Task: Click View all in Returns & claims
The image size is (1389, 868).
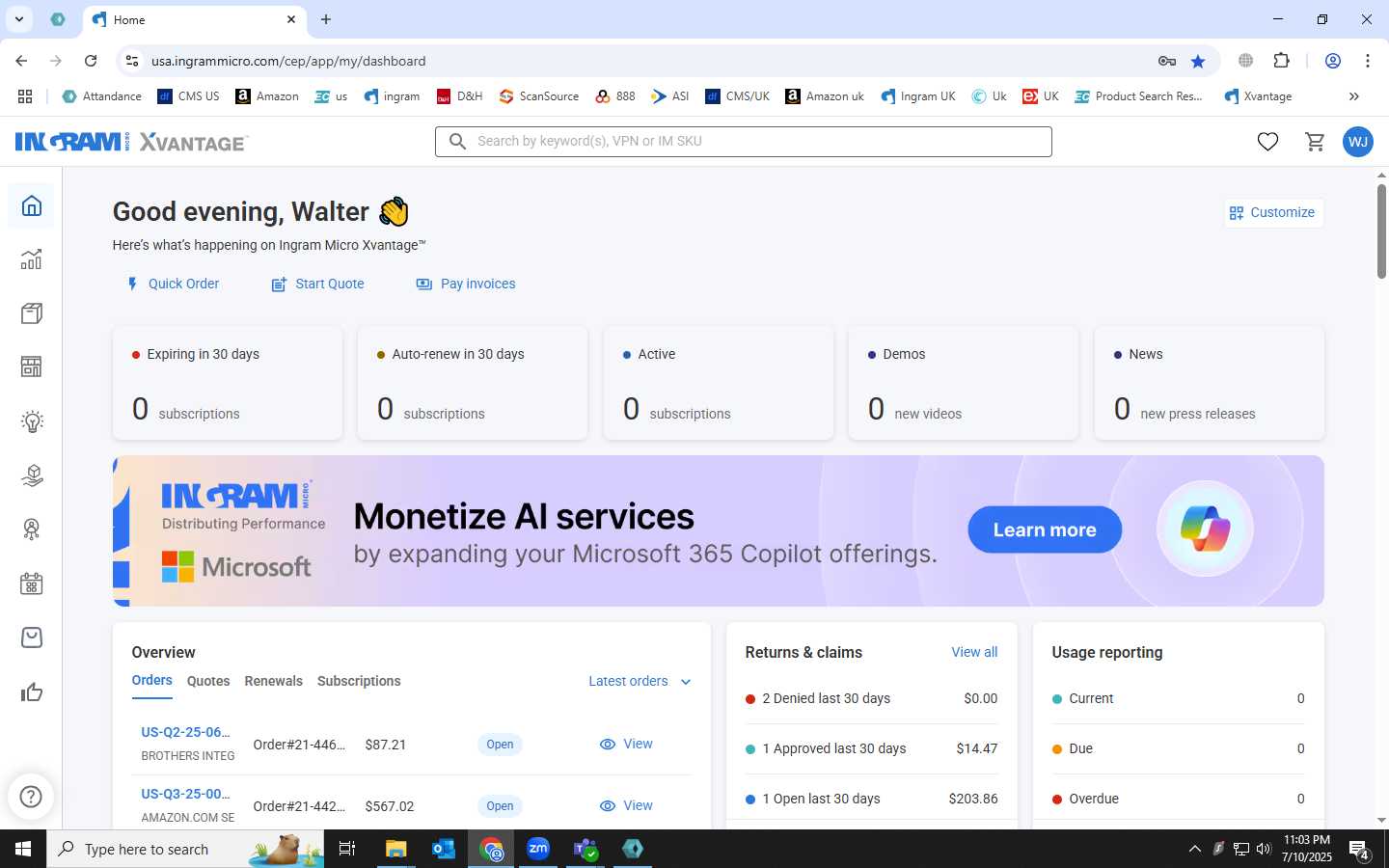Action: click(x=974, y=652)
